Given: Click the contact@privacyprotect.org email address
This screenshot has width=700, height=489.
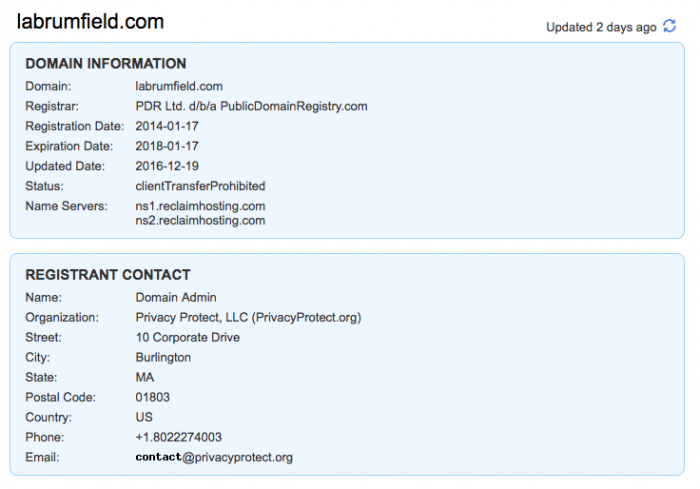Looking at the screenshot, I should [x=214, y=457].
